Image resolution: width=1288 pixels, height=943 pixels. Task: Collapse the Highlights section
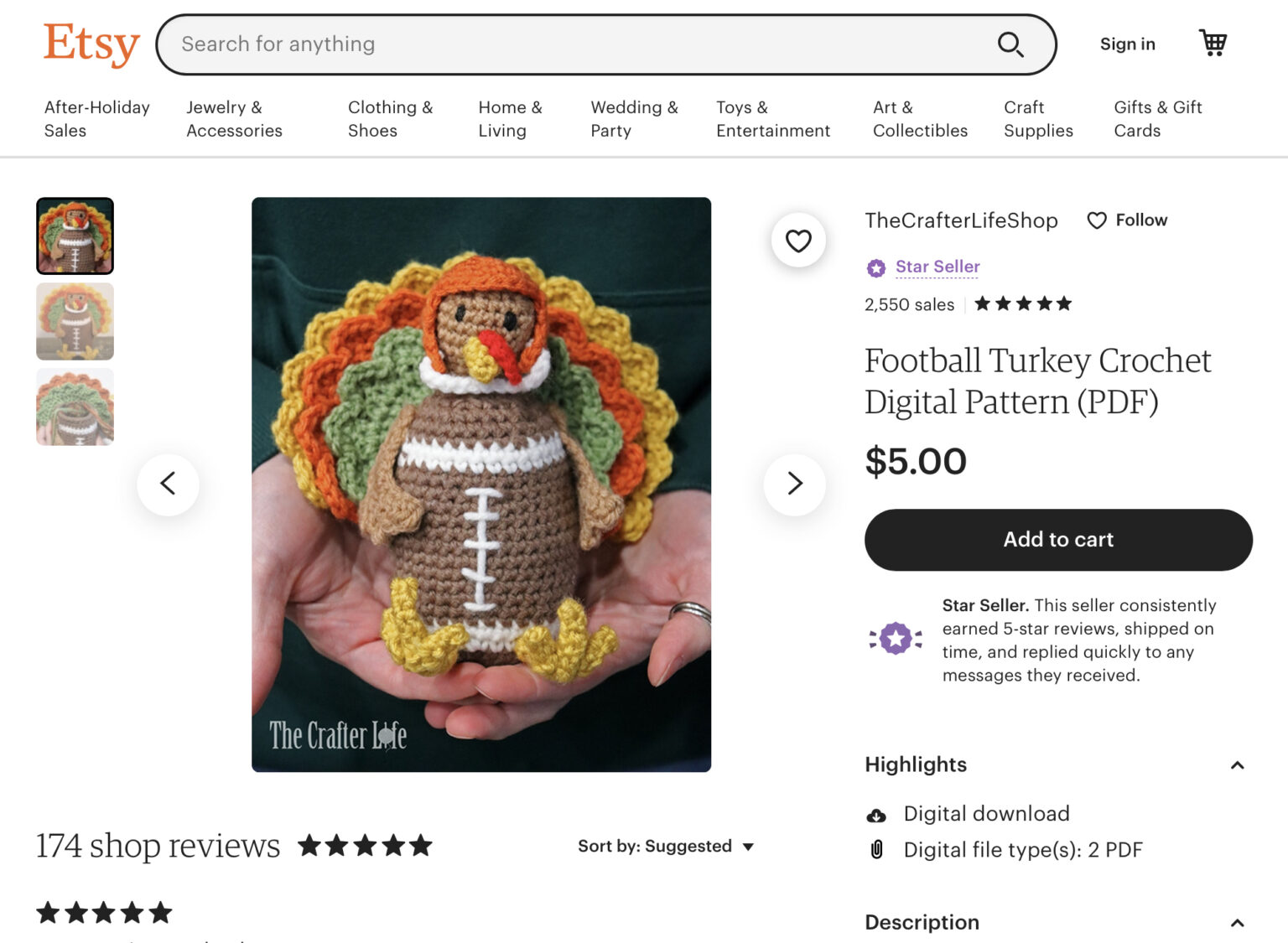[1239, 764]
